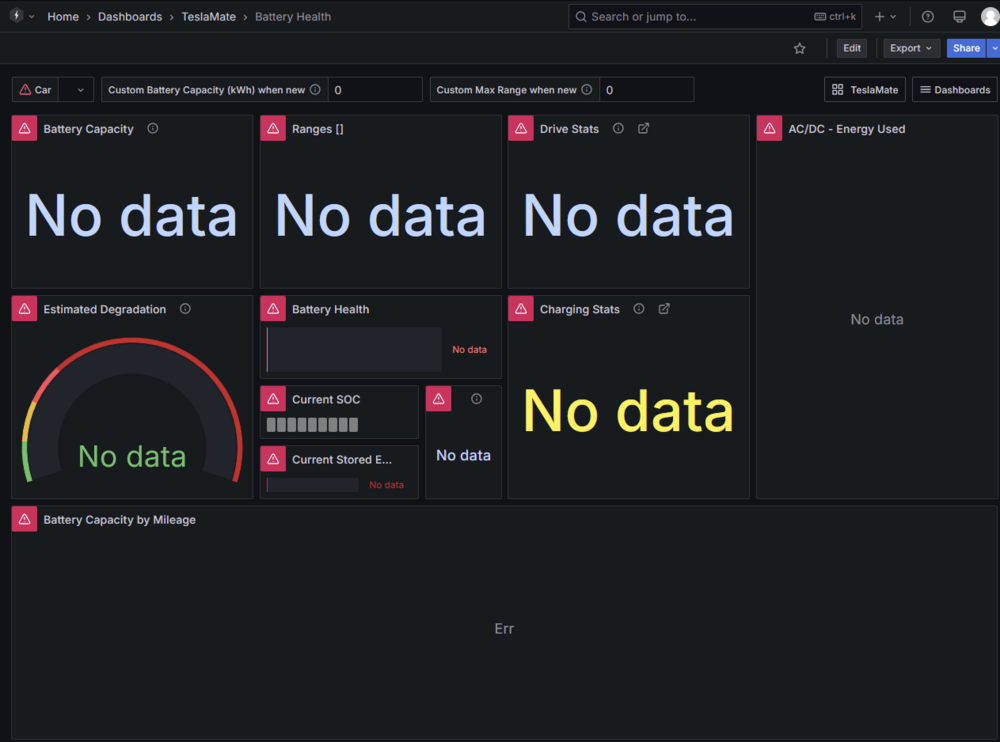Open the user profile avatar
Image resolution: width=1000 pixels, height=742 pixels.
click(990, 17)
